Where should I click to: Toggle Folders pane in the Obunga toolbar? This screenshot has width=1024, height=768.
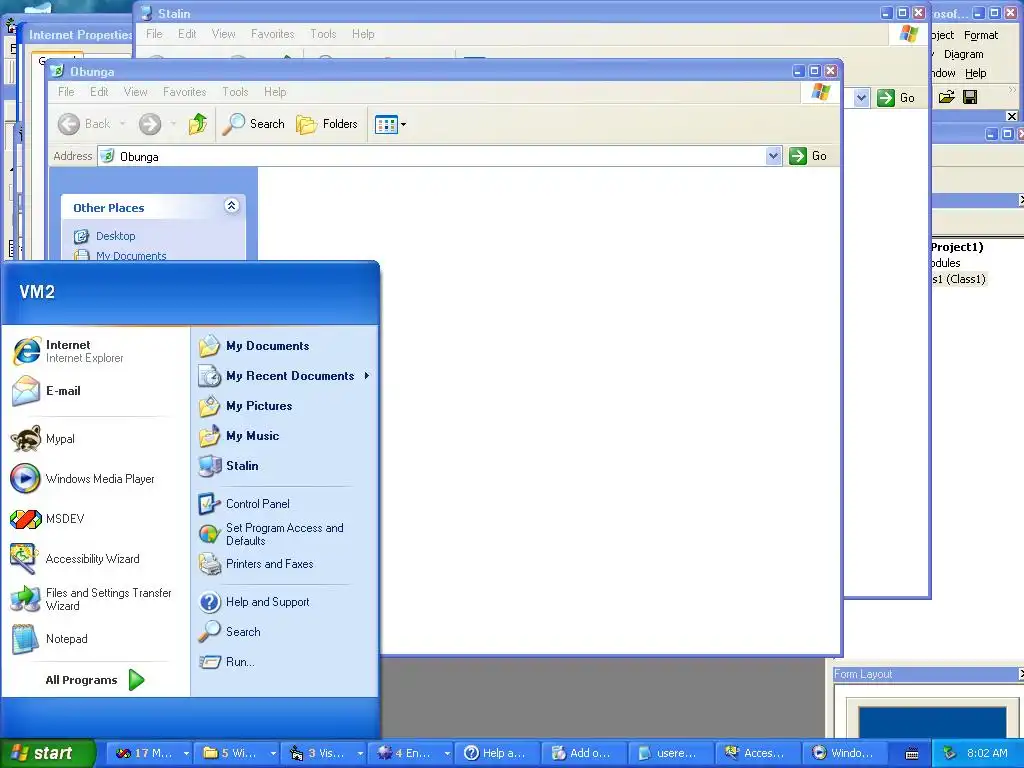[x=327, y=124]
